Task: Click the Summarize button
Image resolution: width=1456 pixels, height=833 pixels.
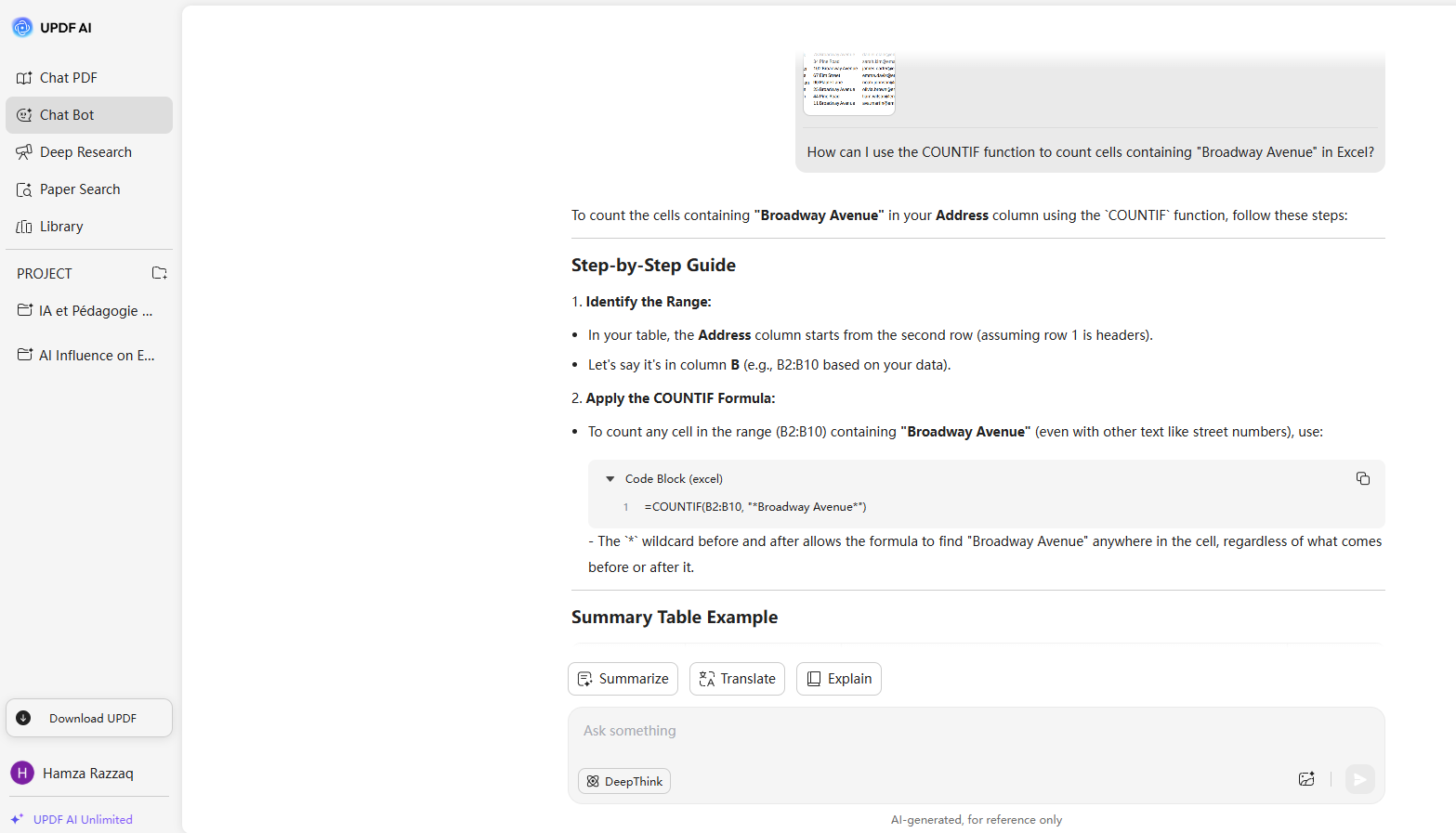Action: point(623,679)
